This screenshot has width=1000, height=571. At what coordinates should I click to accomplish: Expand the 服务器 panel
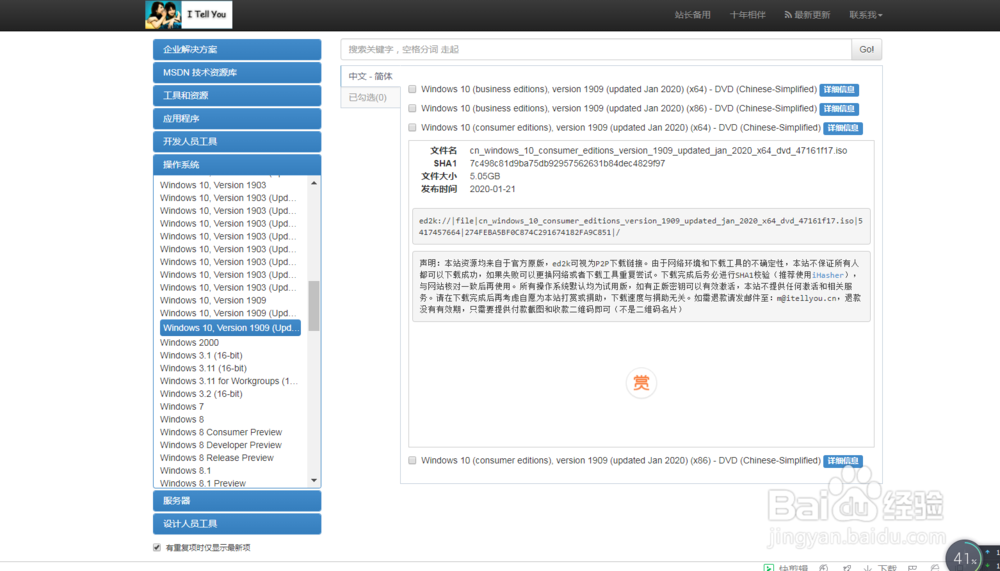tap(237, 501)
